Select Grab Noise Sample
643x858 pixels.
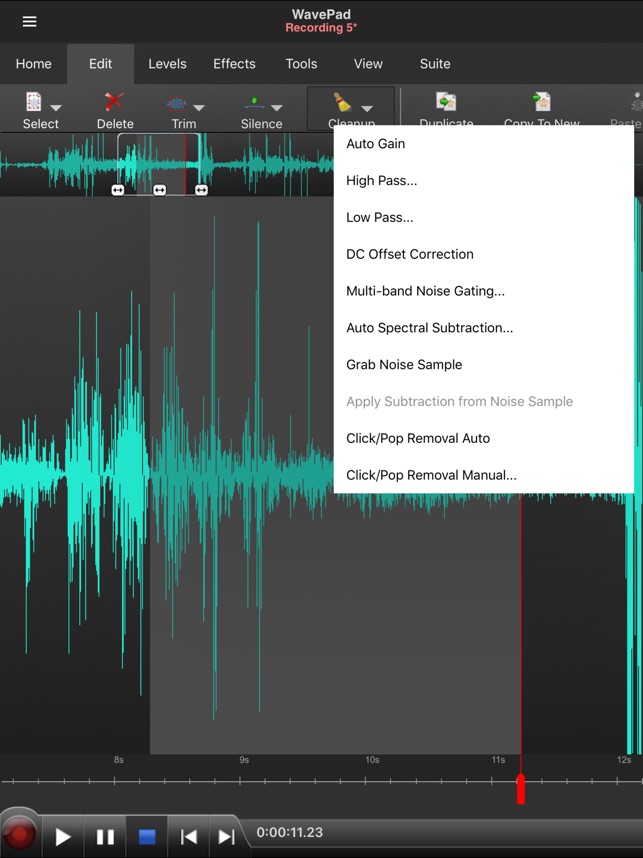coord(484,364)
